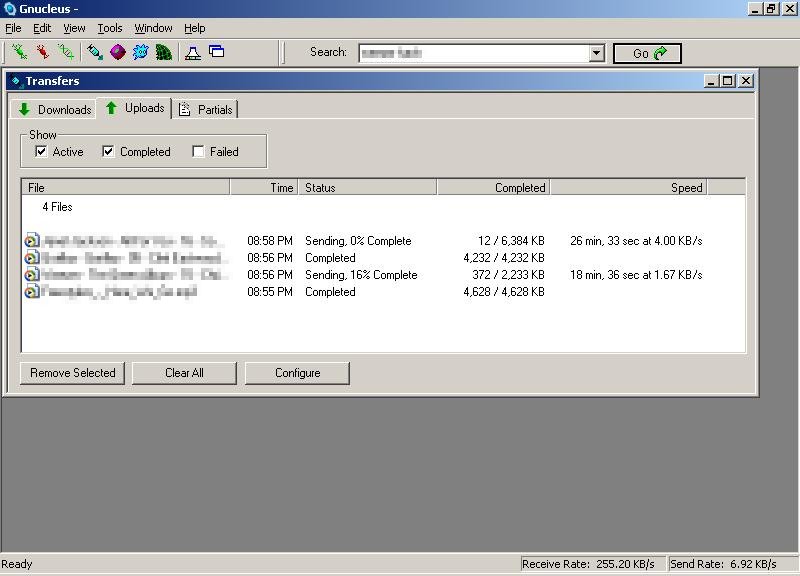
Task: Open the Help menu
Action: (194, 28)
